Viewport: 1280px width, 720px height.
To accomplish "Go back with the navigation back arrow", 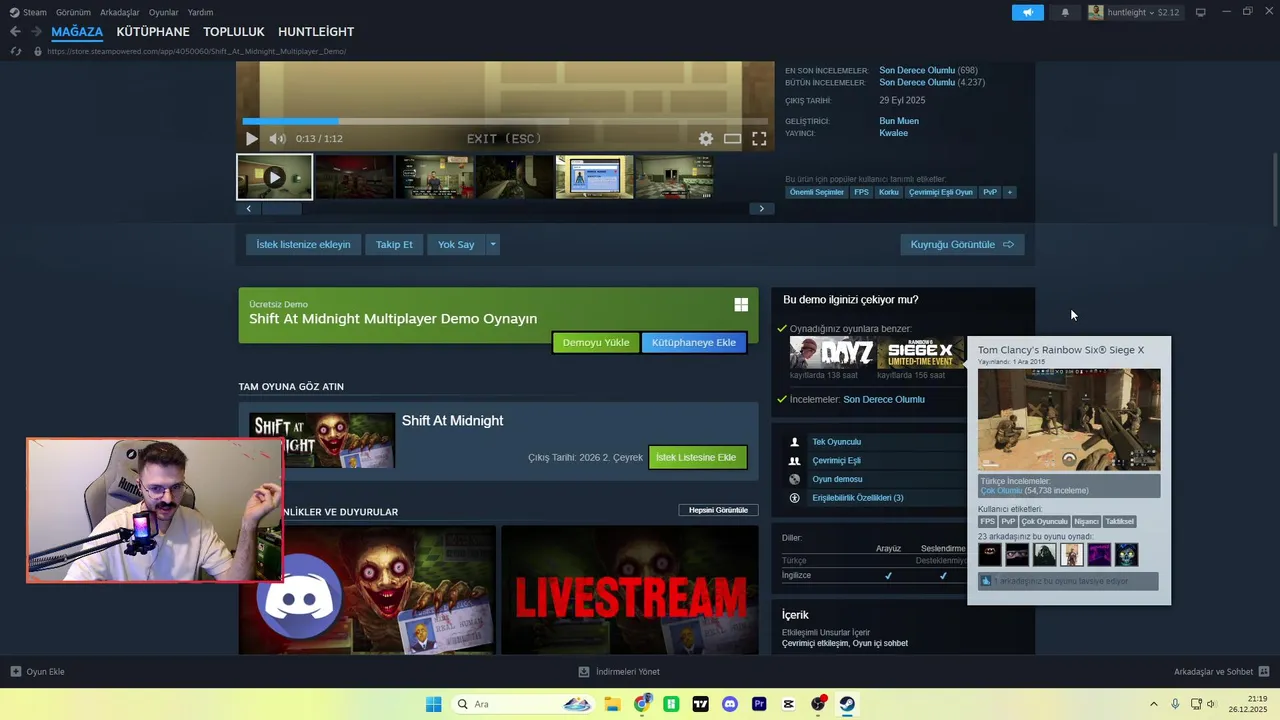I will coord(15,32).
